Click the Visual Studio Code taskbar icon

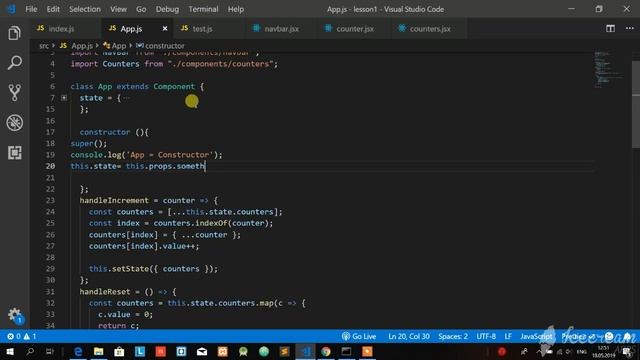pos(305,351)
